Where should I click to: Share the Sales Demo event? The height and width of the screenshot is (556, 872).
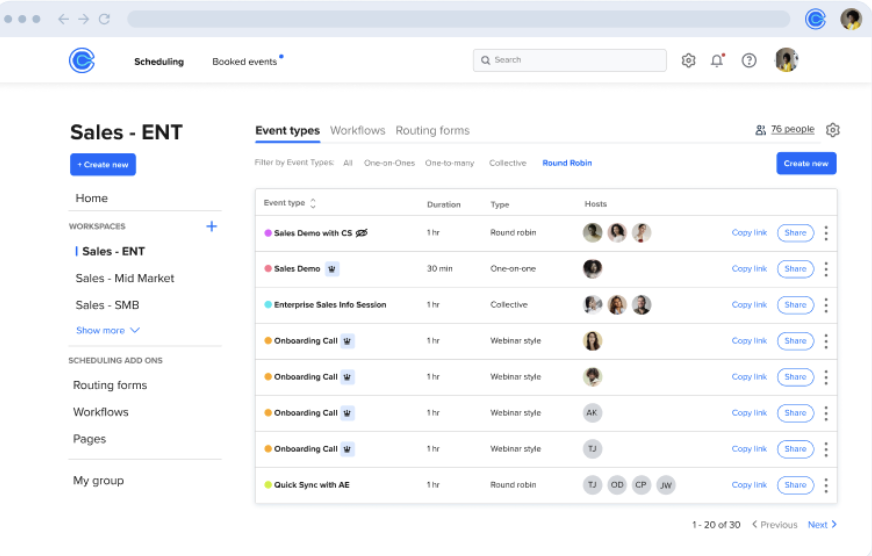[x=795, y=269]
